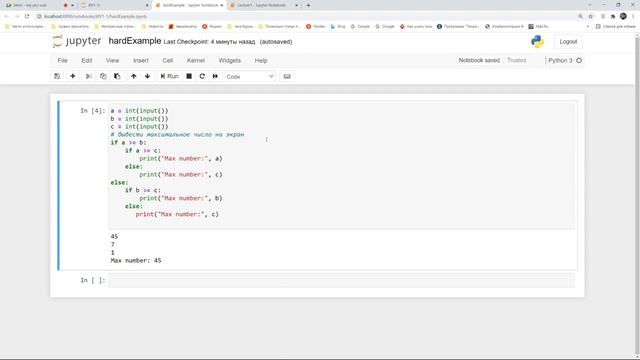Switch to the second browser tab

(113, 5)
